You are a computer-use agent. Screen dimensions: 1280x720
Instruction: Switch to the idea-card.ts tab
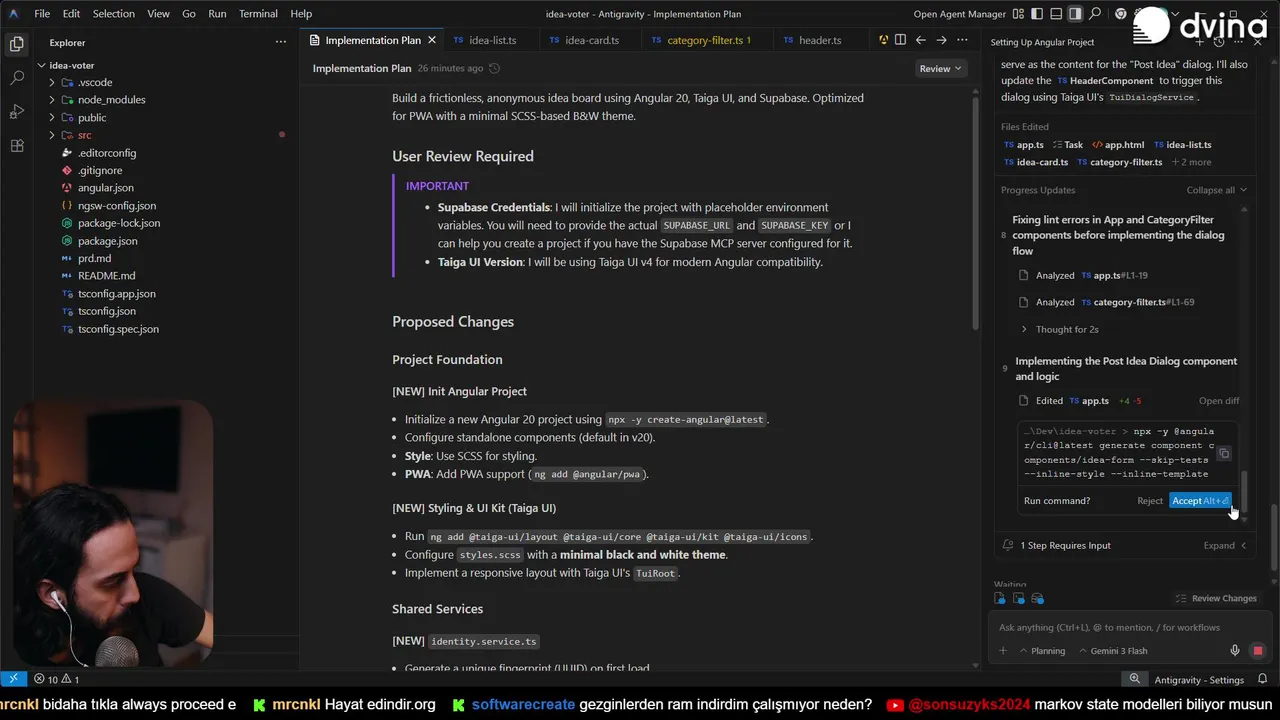(592, 40)
